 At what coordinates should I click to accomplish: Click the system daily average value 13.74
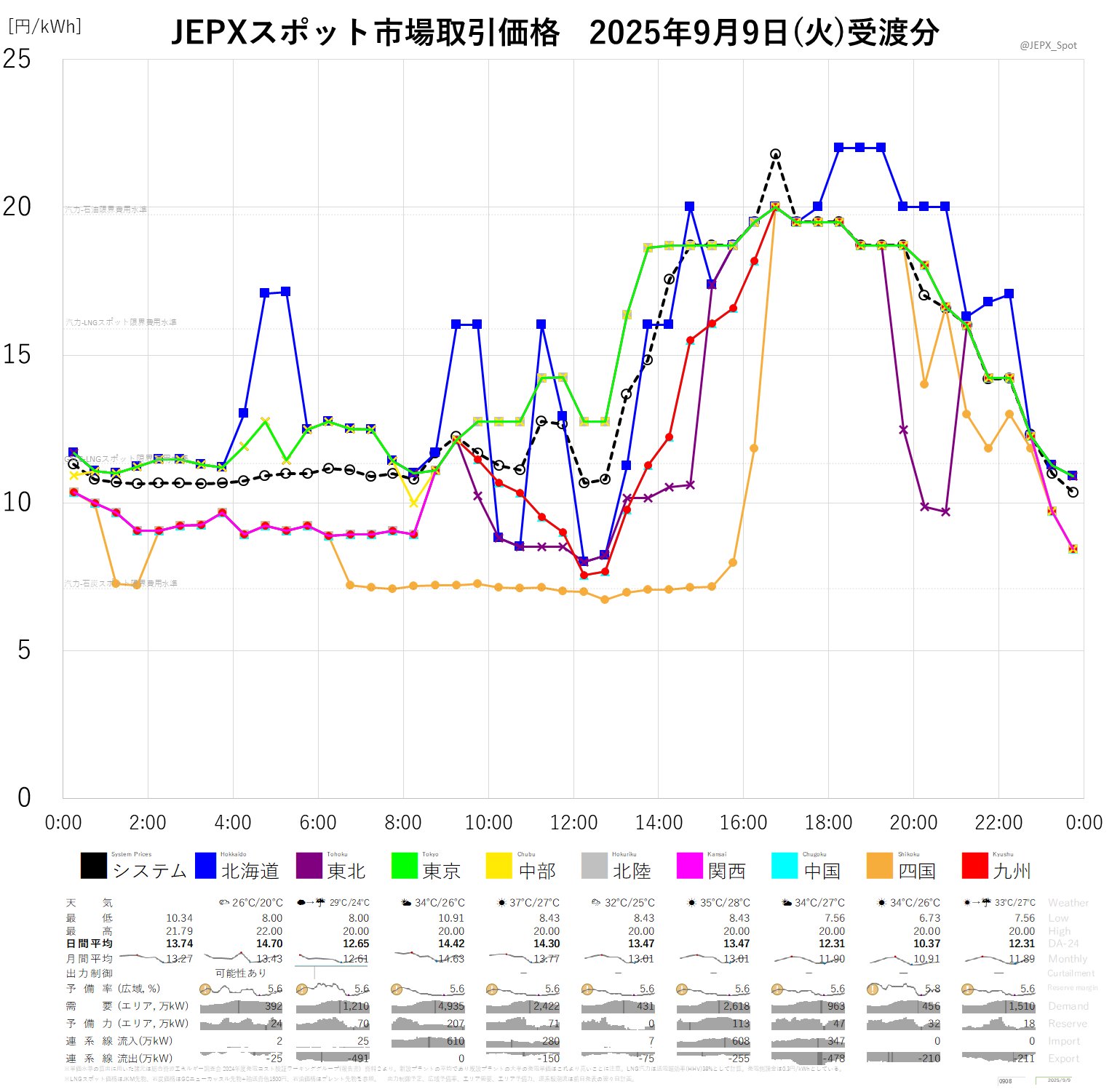tap(179, 944)
